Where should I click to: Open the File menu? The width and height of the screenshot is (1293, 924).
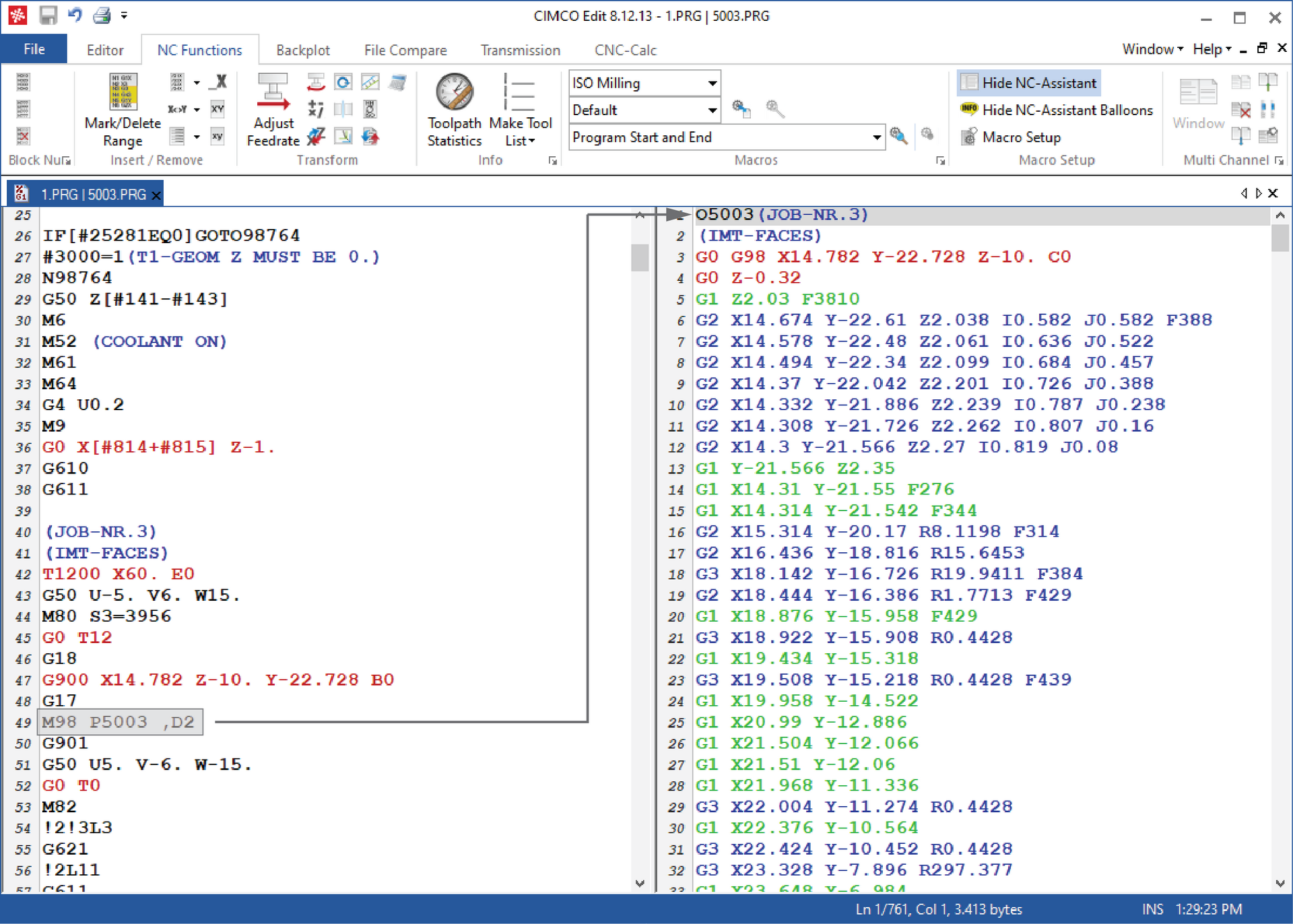click(34, 49)
